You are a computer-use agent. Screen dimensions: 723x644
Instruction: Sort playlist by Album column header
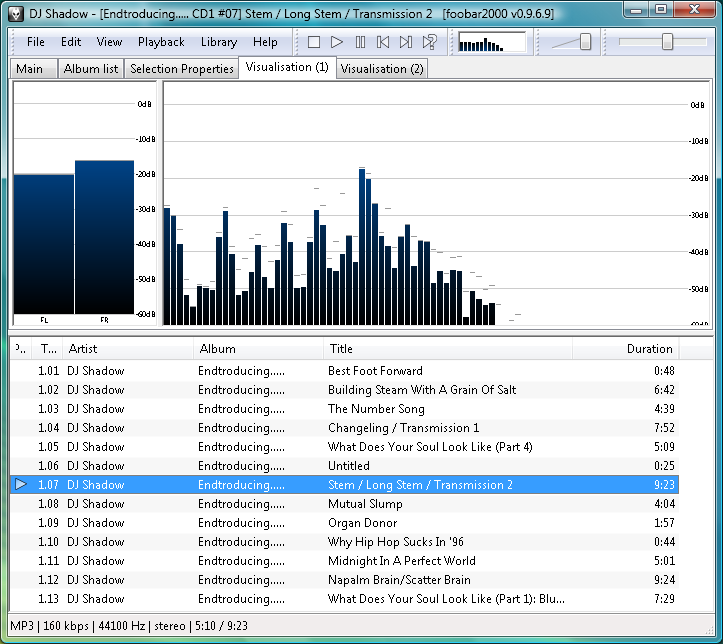point(258,349)
